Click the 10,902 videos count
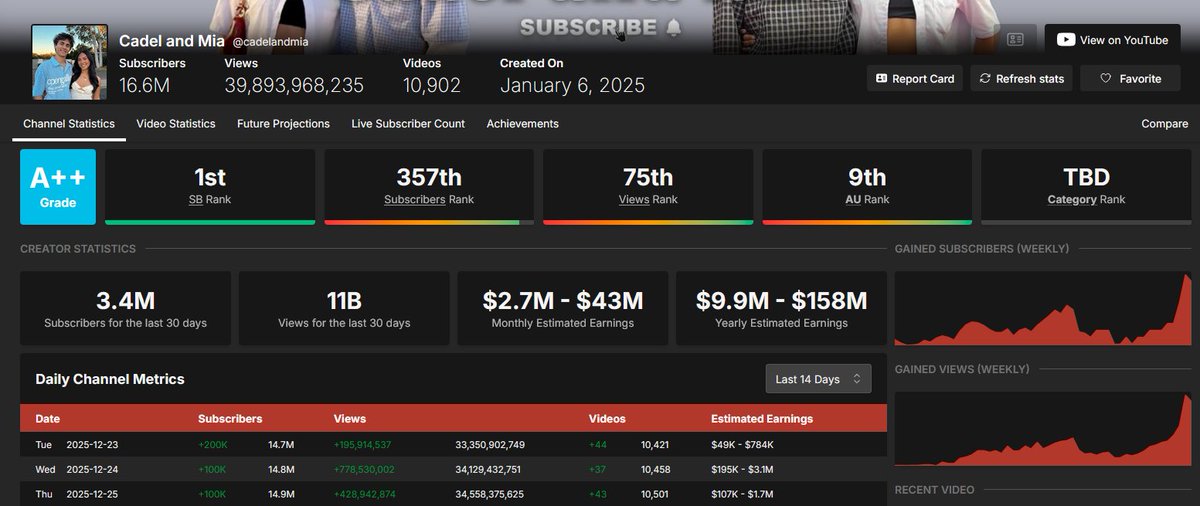1200x506 pixels. [x=432, y=85]
